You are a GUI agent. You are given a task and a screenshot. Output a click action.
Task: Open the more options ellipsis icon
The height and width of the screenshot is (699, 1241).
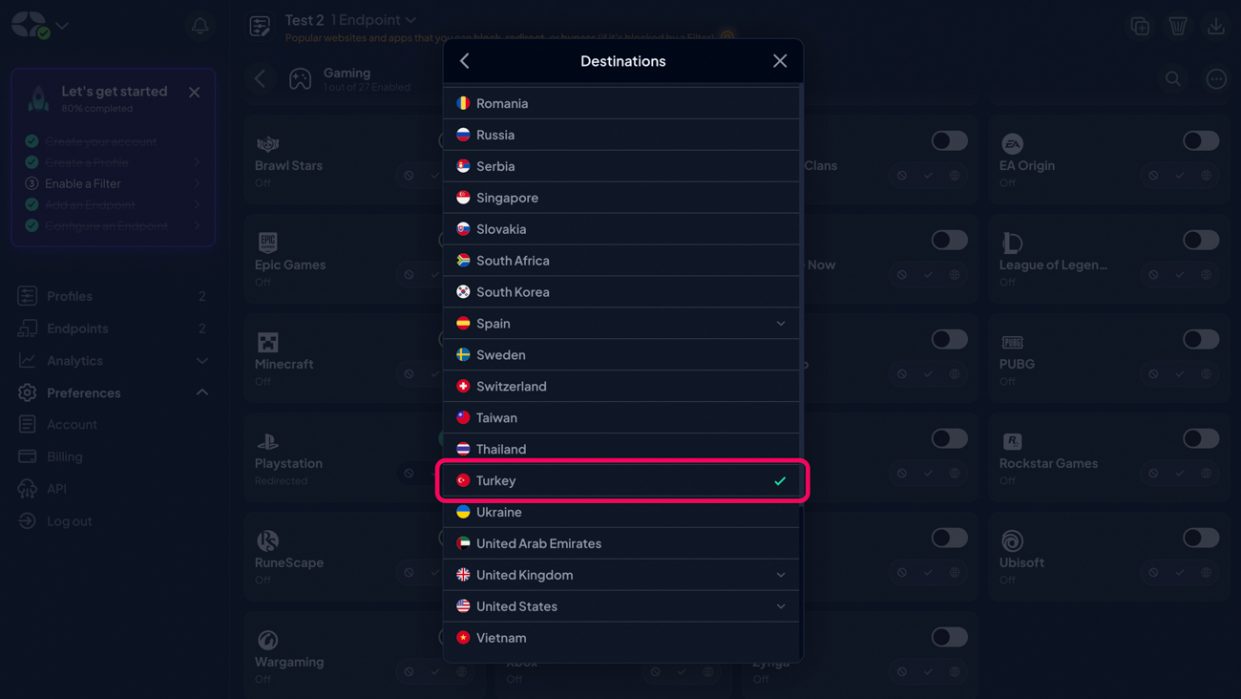coord(1216,79)
